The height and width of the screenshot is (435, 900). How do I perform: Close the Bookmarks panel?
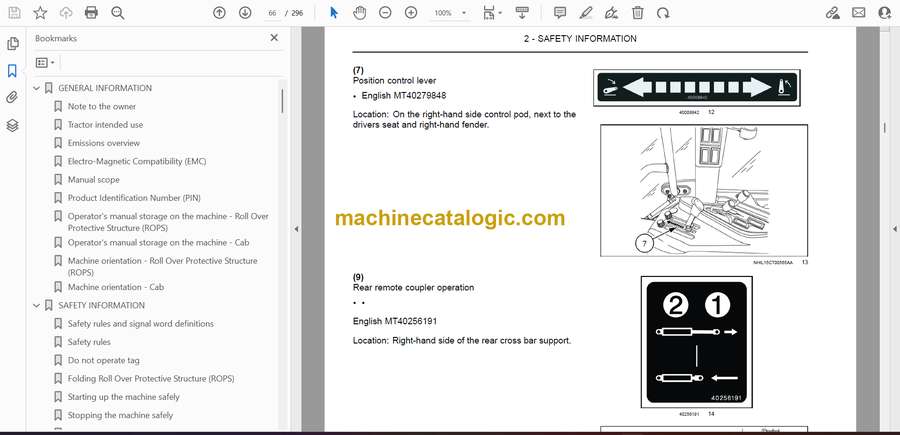274,38
